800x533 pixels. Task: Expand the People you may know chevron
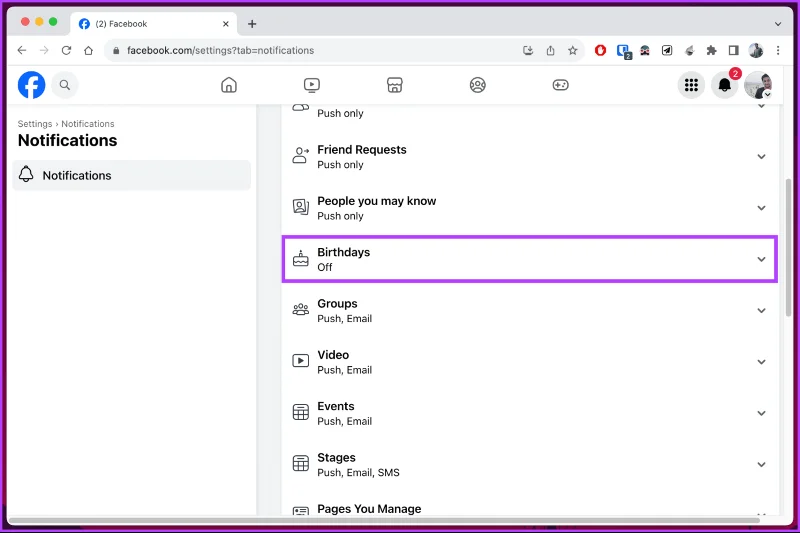(761, 208)
